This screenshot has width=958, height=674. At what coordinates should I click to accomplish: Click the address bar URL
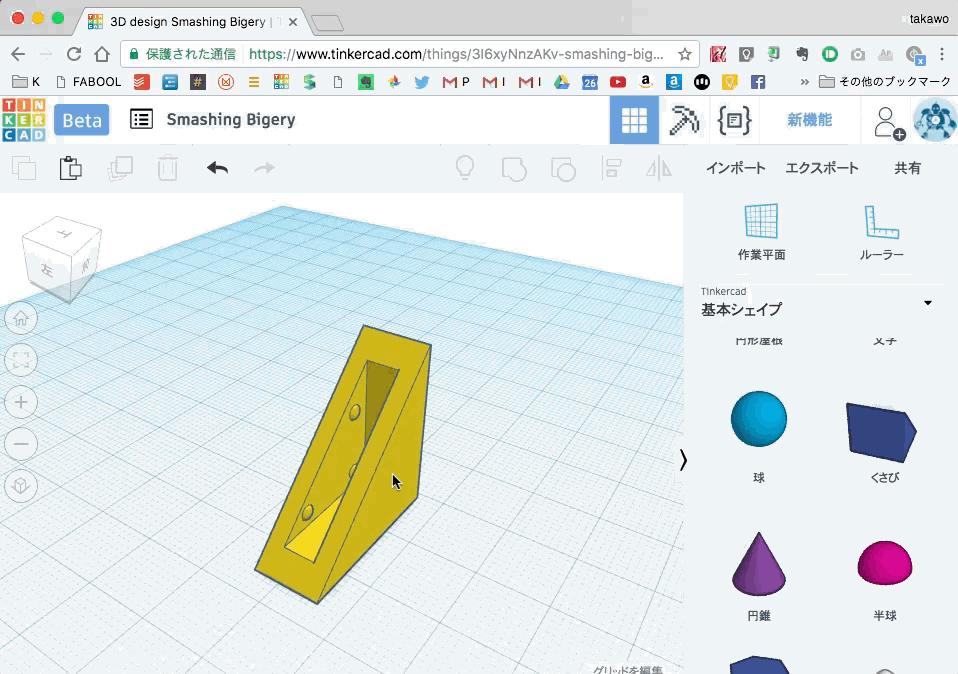pos(456,54)
